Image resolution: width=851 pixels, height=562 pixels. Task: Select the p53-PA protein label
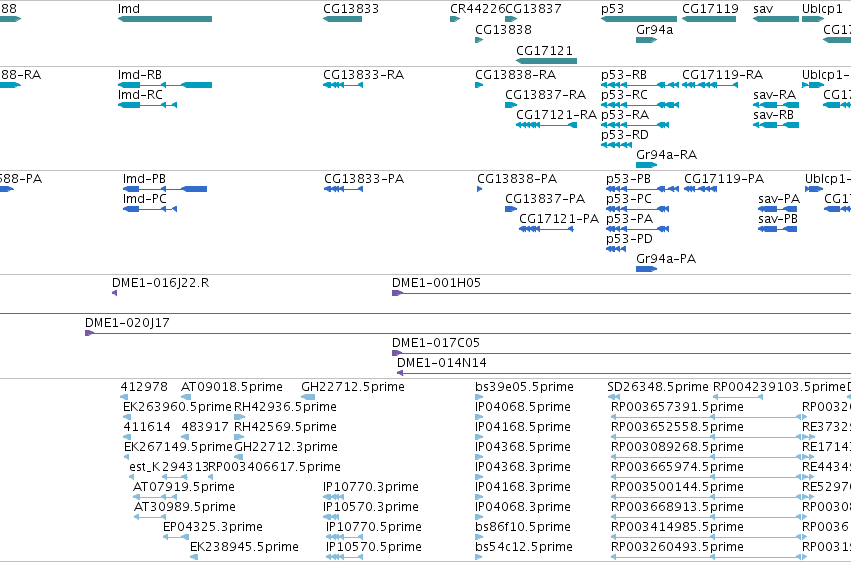click(629, 219)
